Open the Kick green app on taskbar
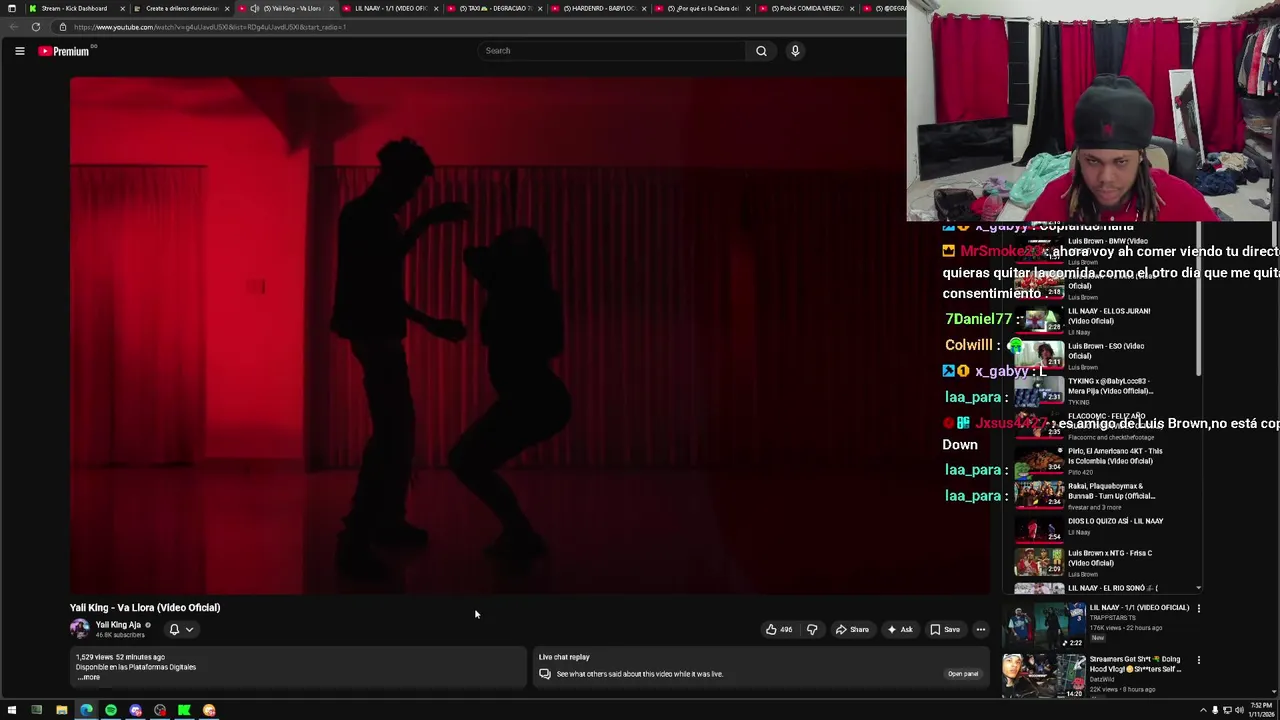 [x=184, y=710]
